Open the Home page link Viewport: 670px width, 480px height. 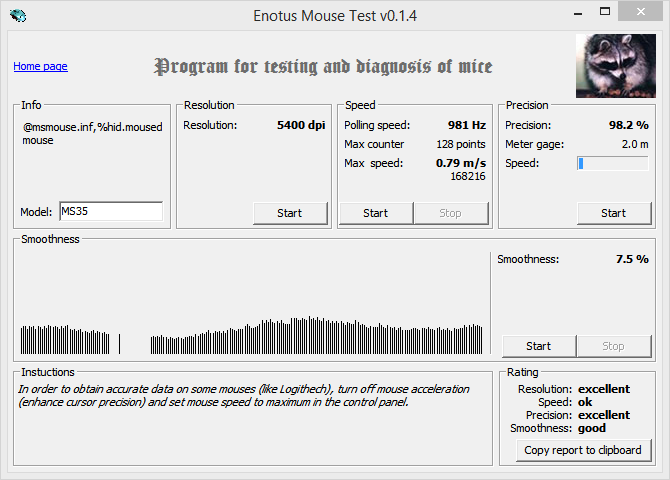tap(41, 66)
